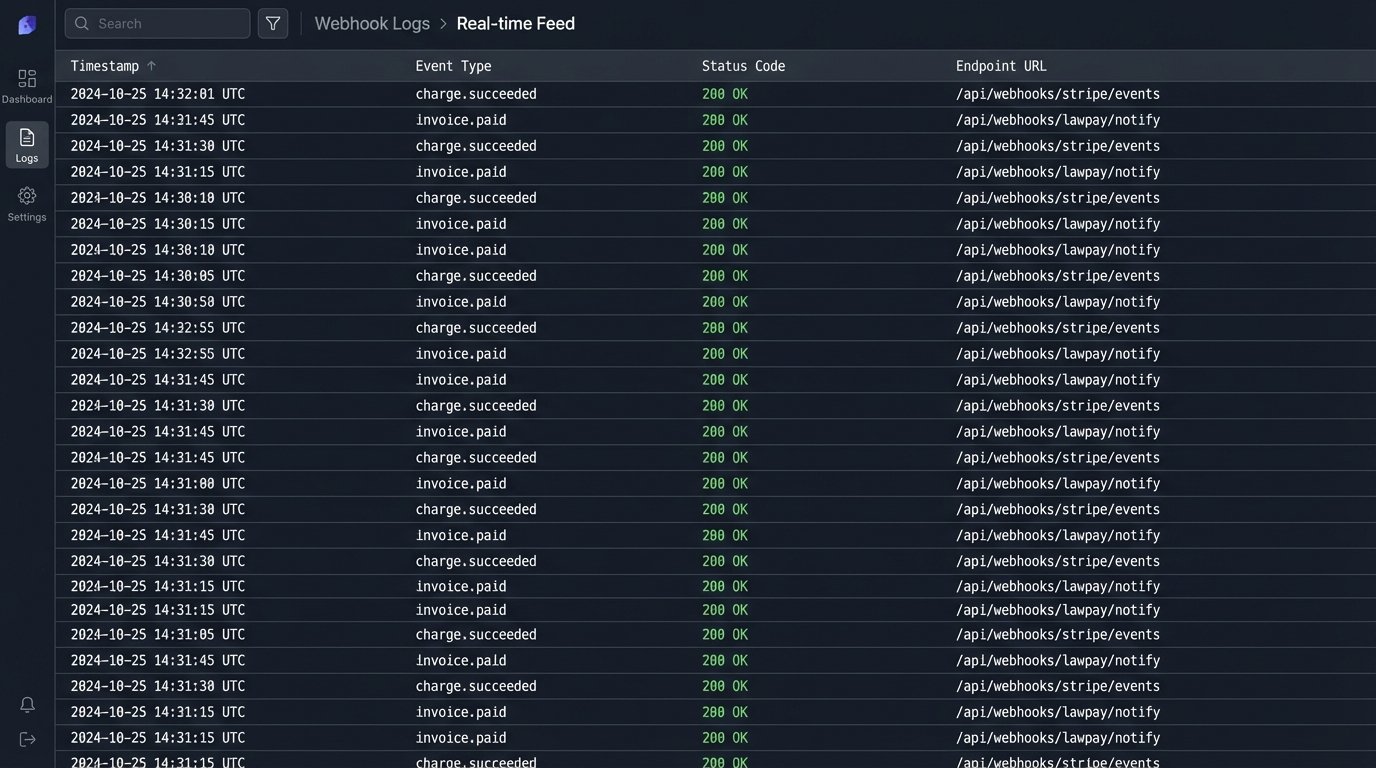The image size is (1376, 768).
Task: Toggle the Timestamp sort arrow
Action: (152, 66)
